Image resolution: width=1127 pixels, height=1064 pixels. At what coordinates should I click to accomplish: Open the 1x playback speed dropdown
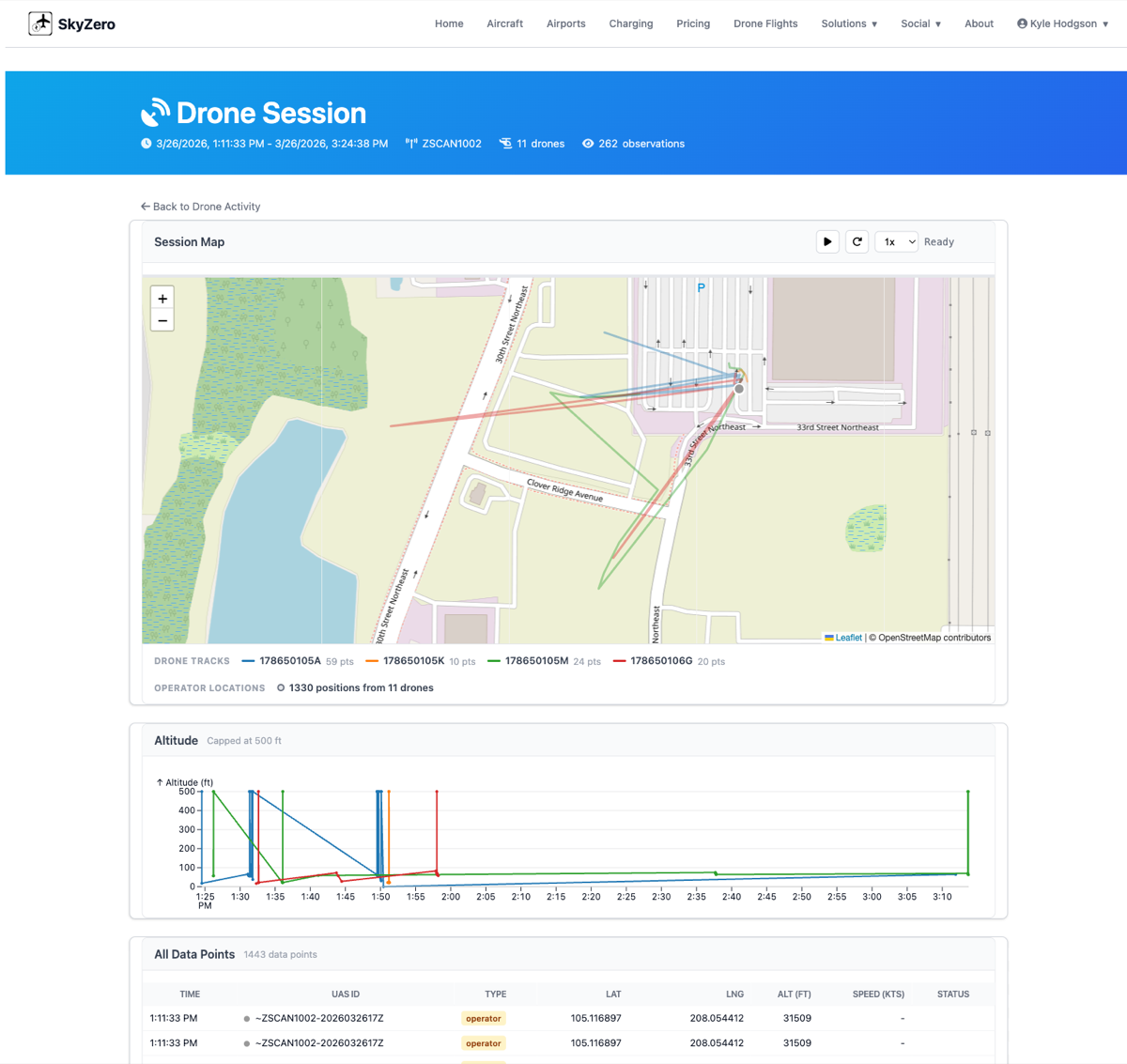click(x=896, y=241)
